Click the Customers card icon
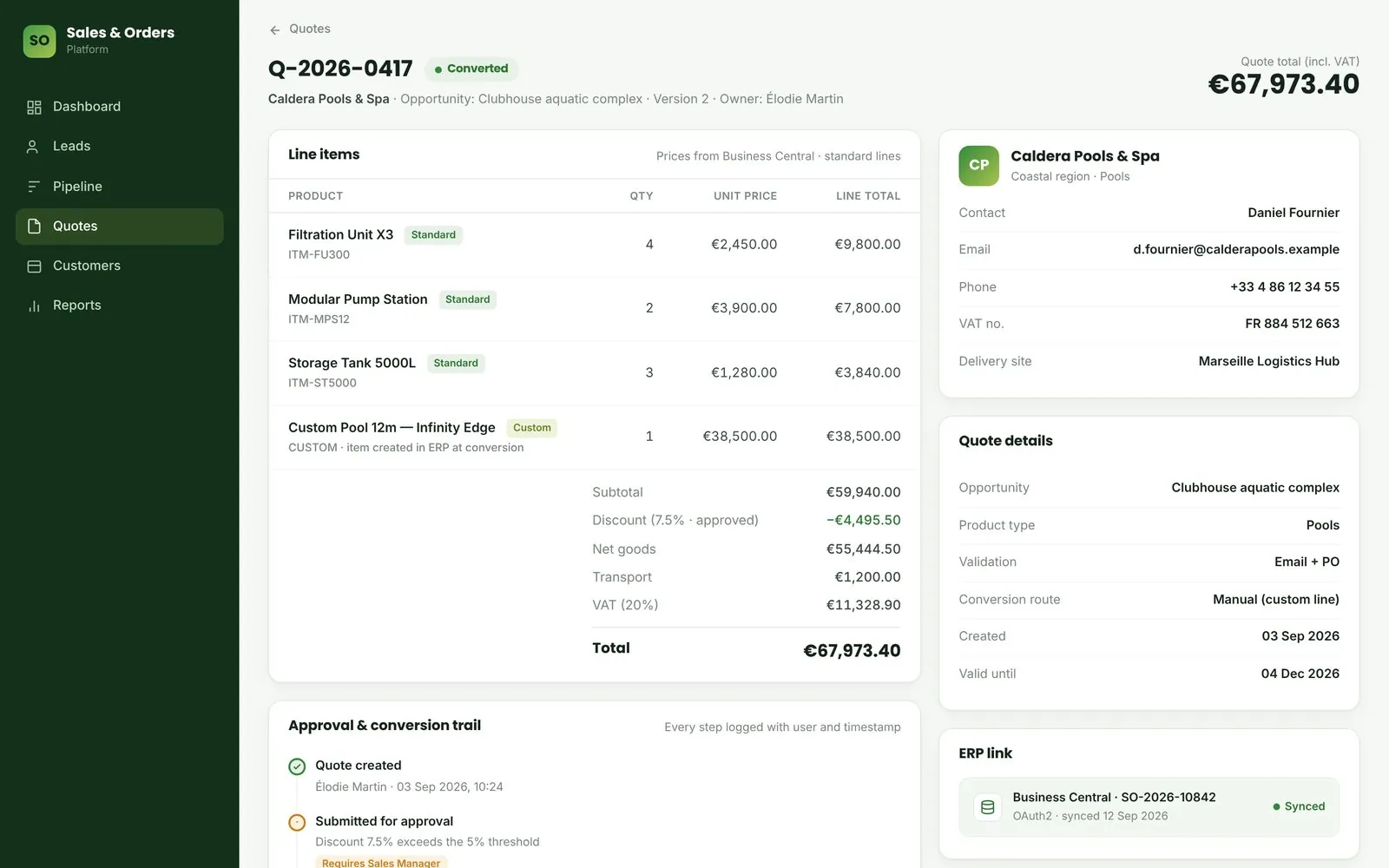The height and width of the screenshot is (868, 1389). (x=34, y=266)
